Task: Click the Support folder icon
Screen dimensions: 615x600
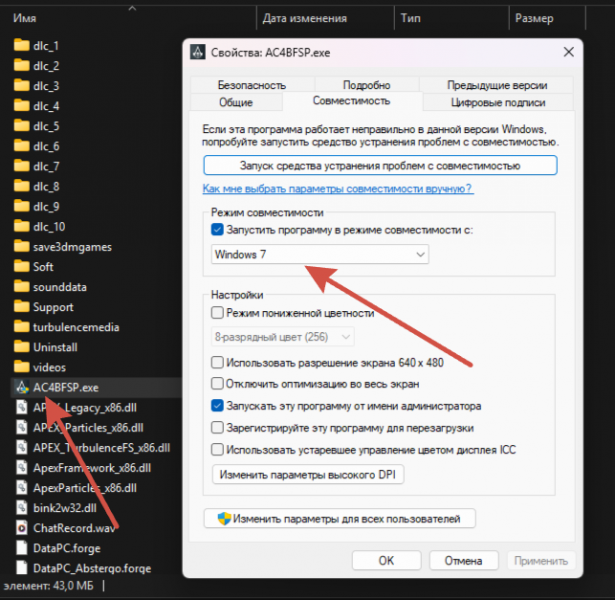Action: coord(22,307)
